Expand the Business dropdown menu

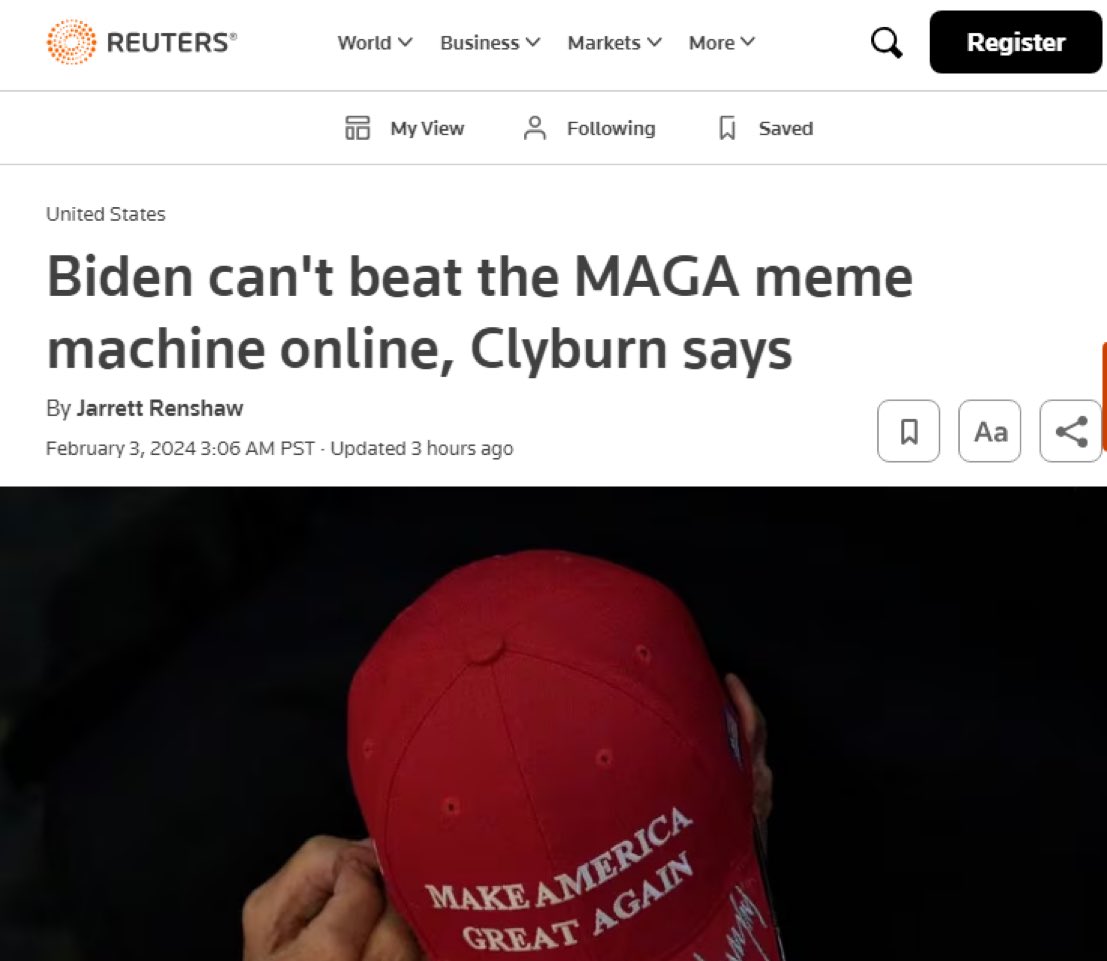[490, 42]
